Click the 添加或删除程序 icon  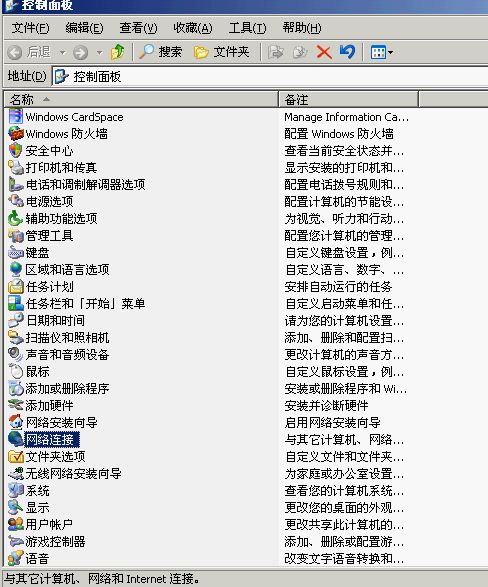pyautogui.click(x=16, y=389)
